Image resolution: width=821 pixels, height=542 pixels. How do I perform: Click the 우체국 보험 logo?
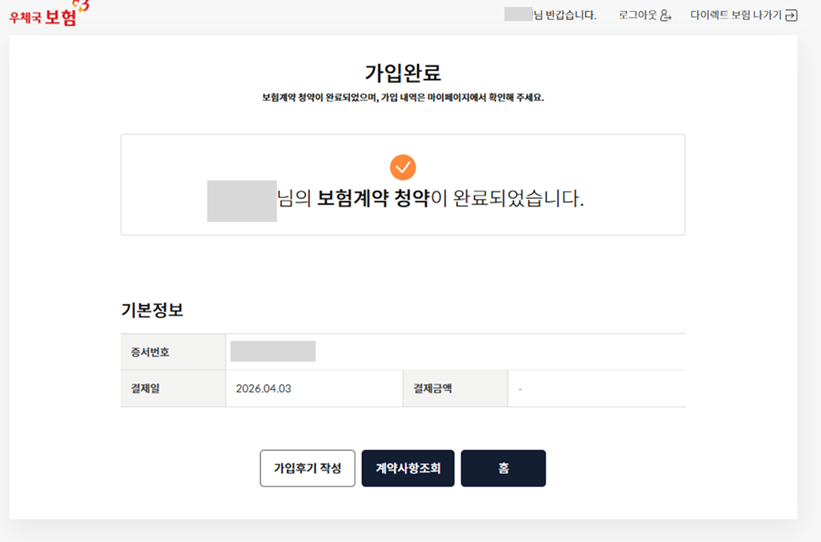point(49,14)
